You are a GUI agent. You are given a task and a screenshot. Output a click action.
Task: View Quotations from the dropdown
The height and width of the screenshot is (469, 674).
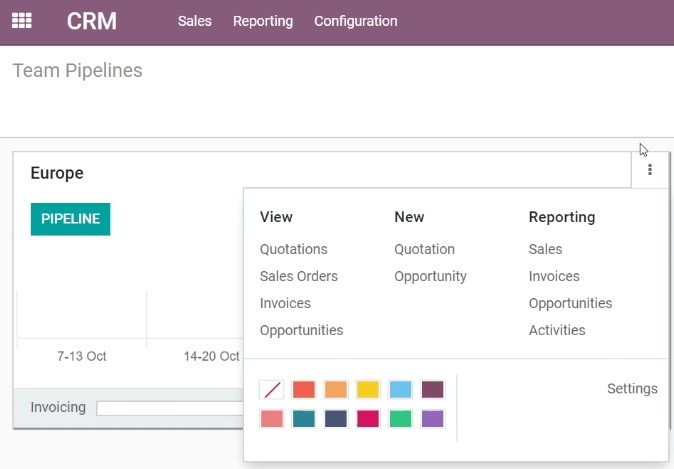click(294, 249)
